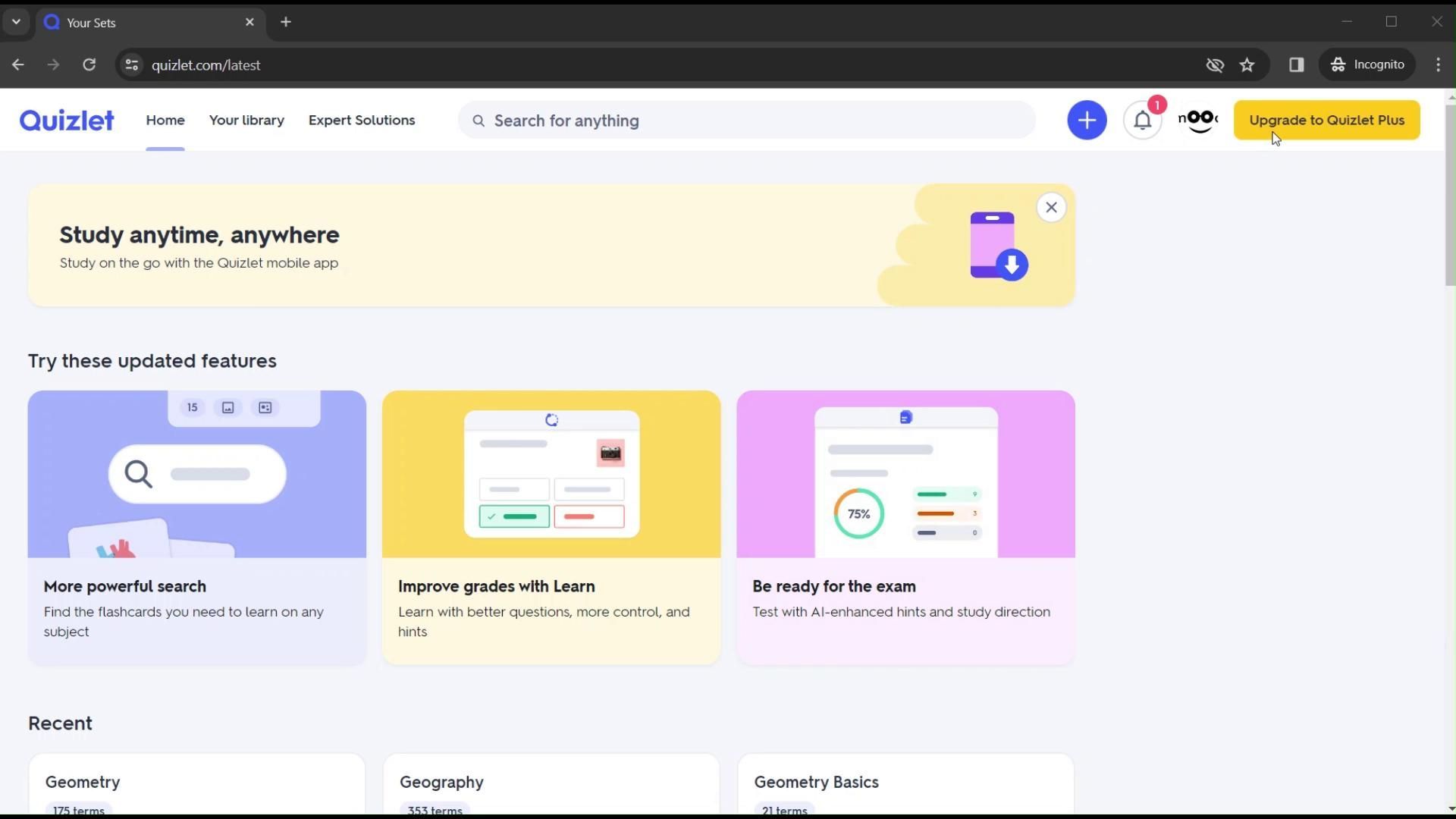Click the Quizlet logo

click(x=67, y=121)
